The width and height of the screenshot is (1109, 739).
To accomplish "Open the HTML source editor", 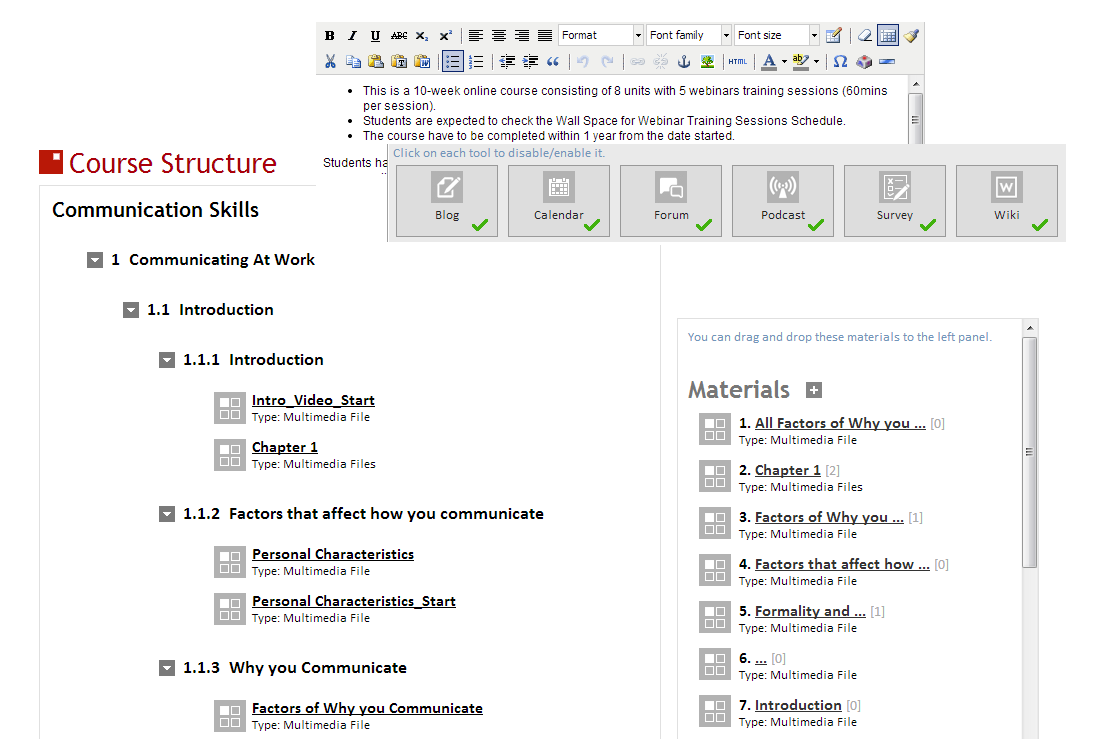I will tap(738, 62).
